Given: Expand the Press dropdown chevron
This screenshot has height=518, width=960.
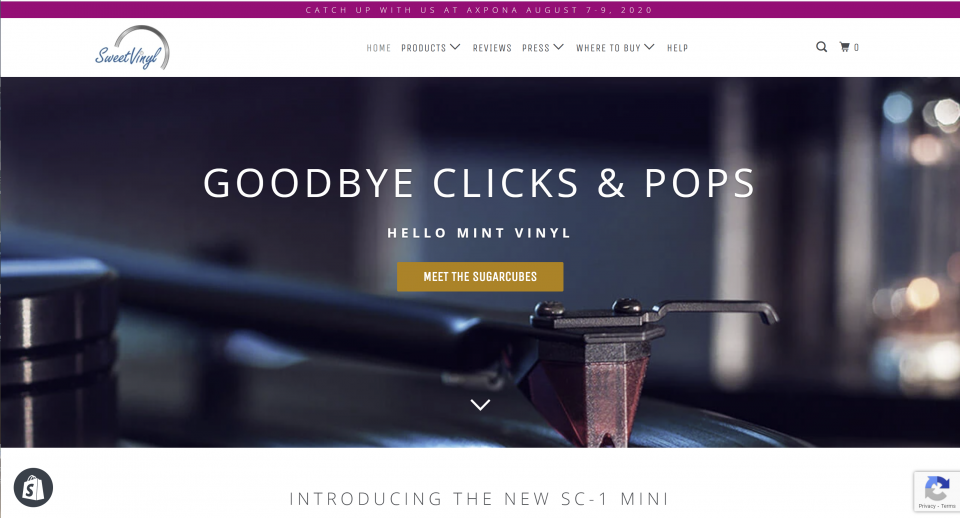Looking at the screenshot, I should click(x=558, y=47).
